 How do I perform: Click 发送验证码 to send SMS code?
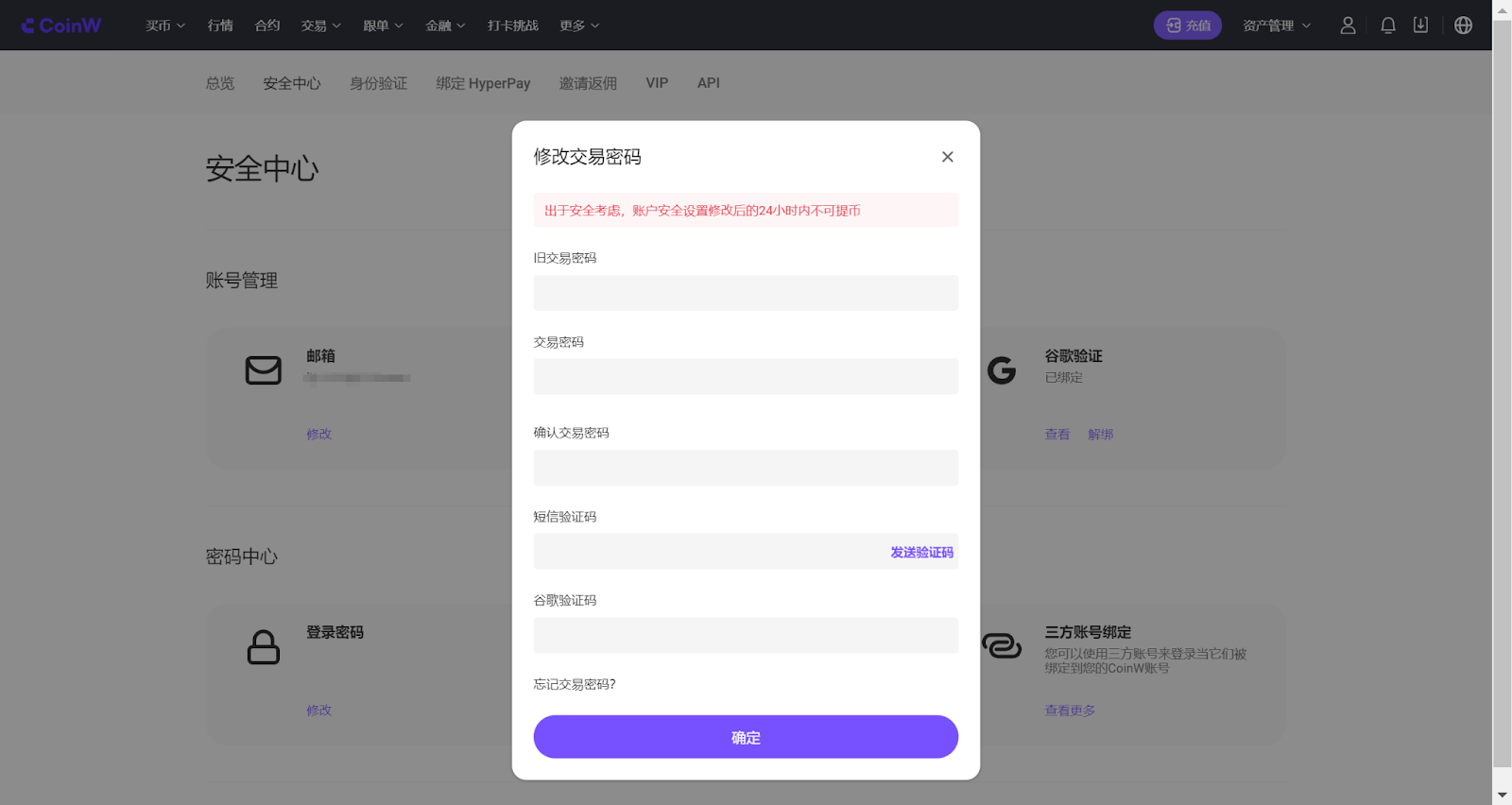(x=921, y=553)
